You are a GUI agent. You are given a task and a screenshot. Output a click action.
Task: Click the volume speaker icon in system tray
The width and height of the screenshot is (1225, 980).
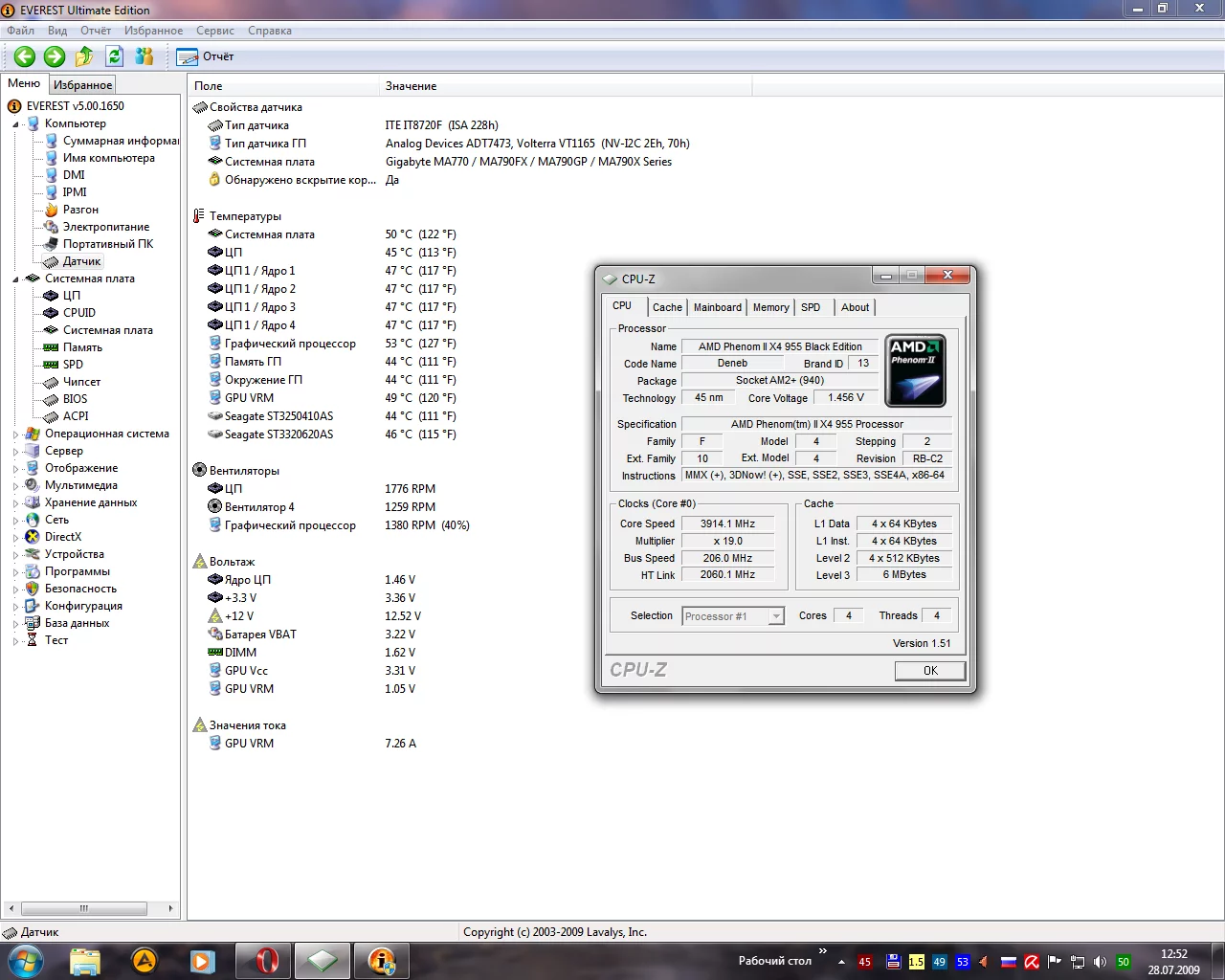[1100, 962]
